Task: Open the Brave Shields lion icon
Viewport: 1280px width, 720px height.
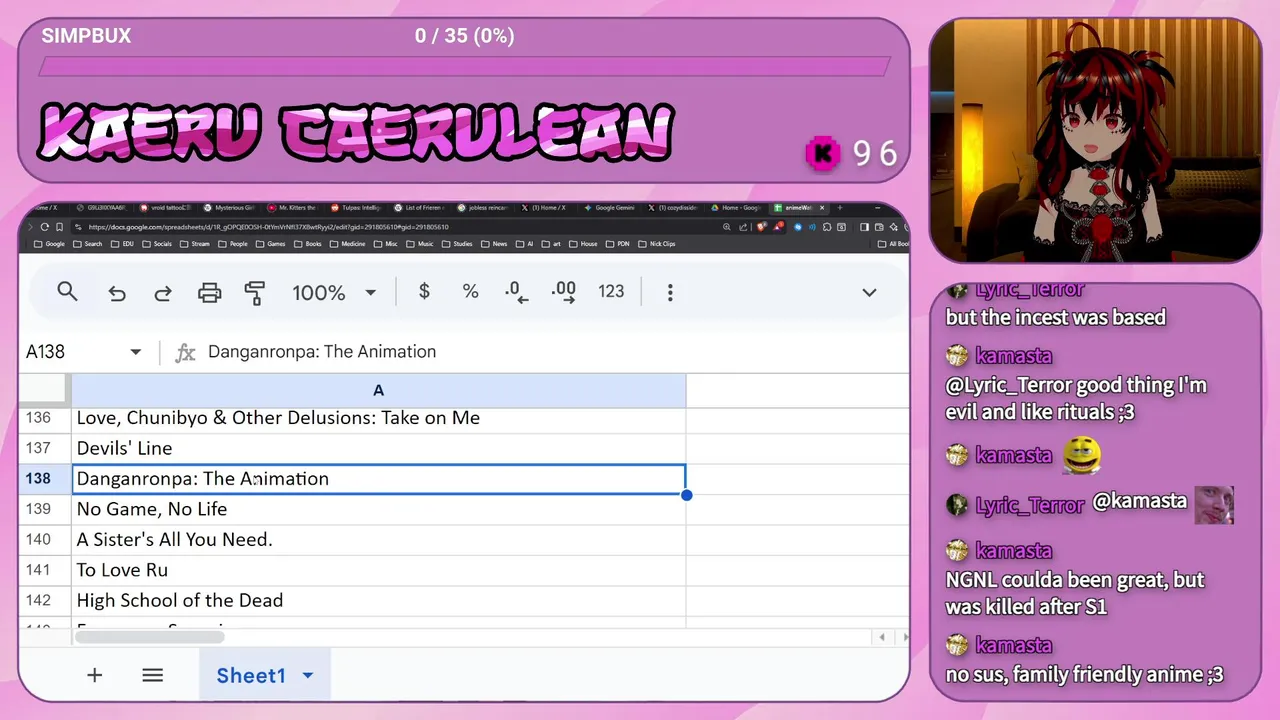Action: (x=761, y=226)
